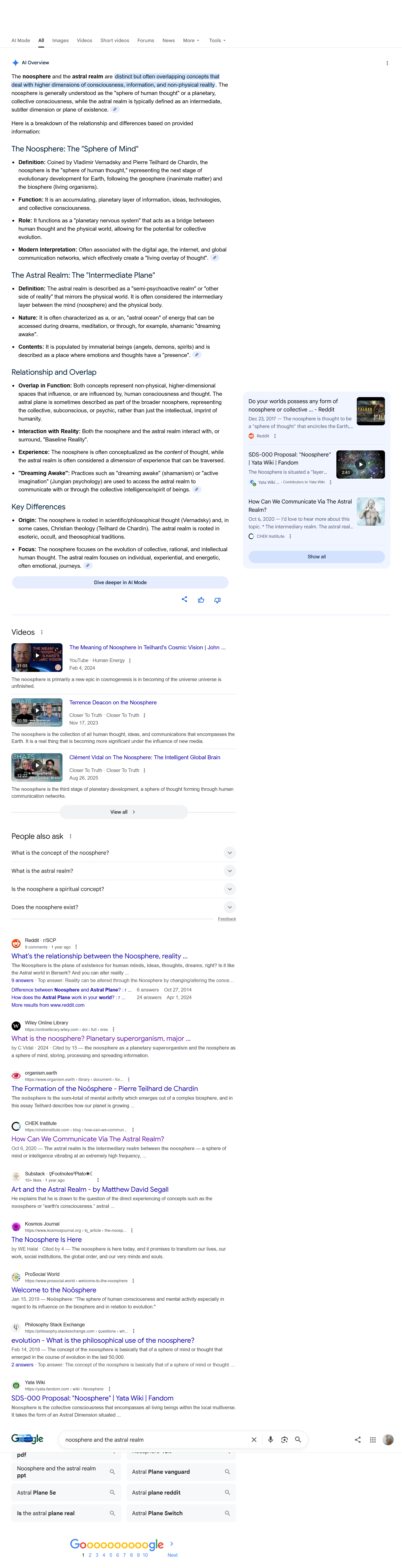Expand 'What is the astral realm?' question

pos(124,871)
